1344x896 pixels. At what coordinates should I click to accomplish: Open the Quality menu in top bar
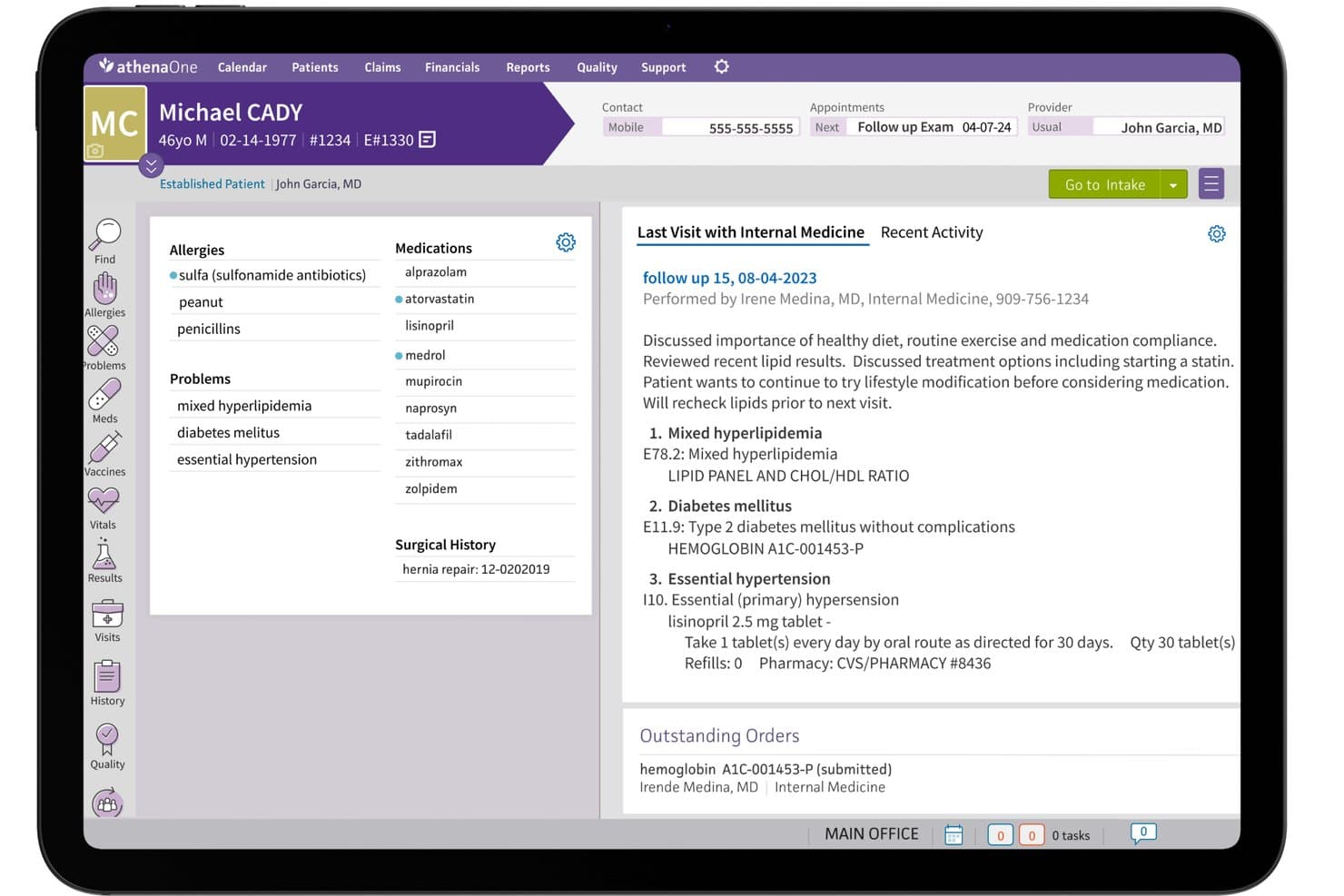tap(597, 67)
